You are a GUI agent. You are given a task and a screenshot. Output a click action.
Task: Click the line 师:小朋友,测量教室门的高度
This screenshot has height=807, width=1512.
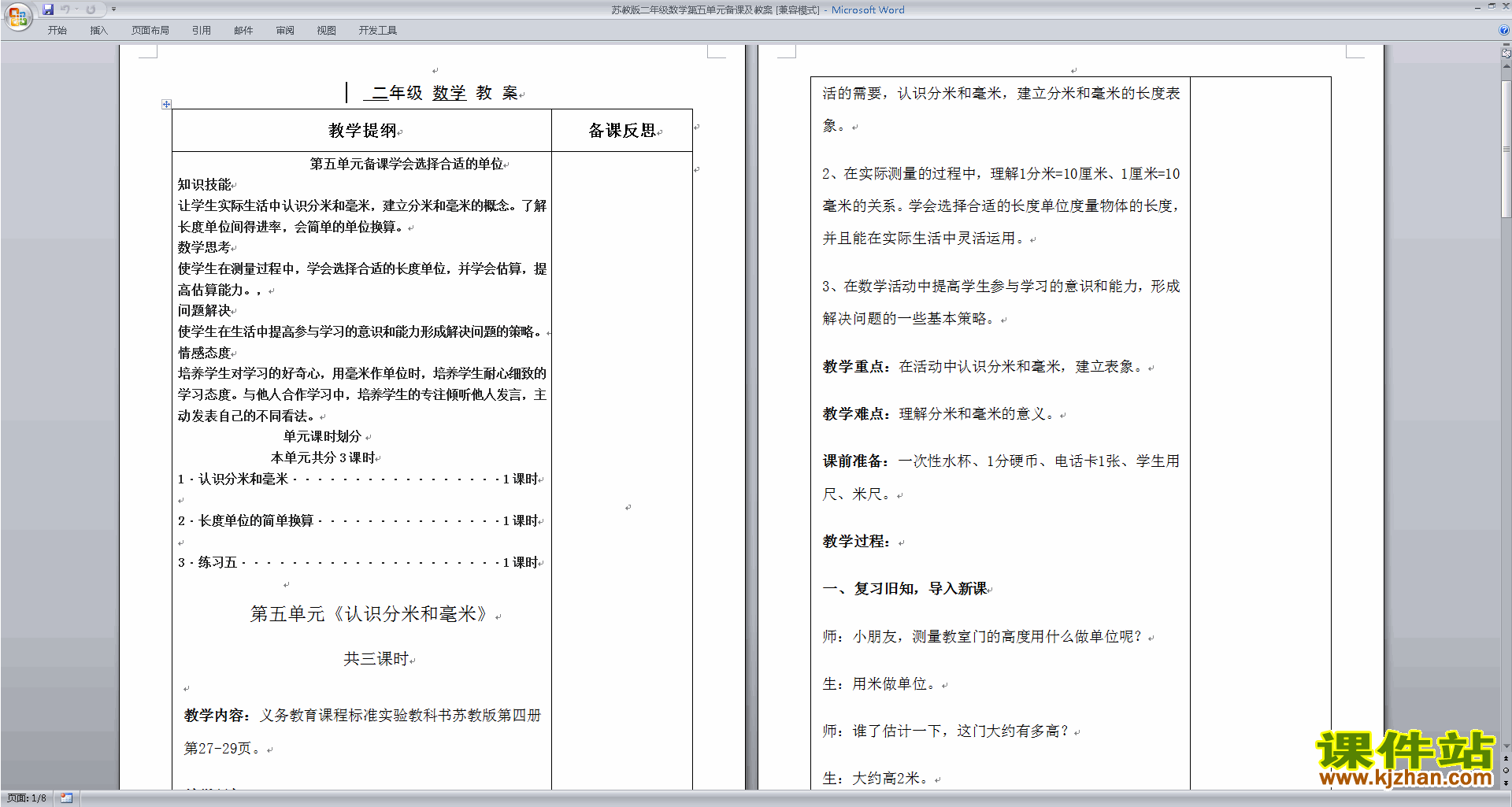pos(983,637)
